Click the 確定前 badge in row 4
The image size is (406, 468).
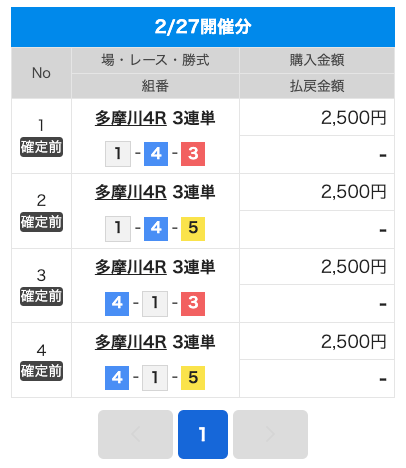point(41,371)
